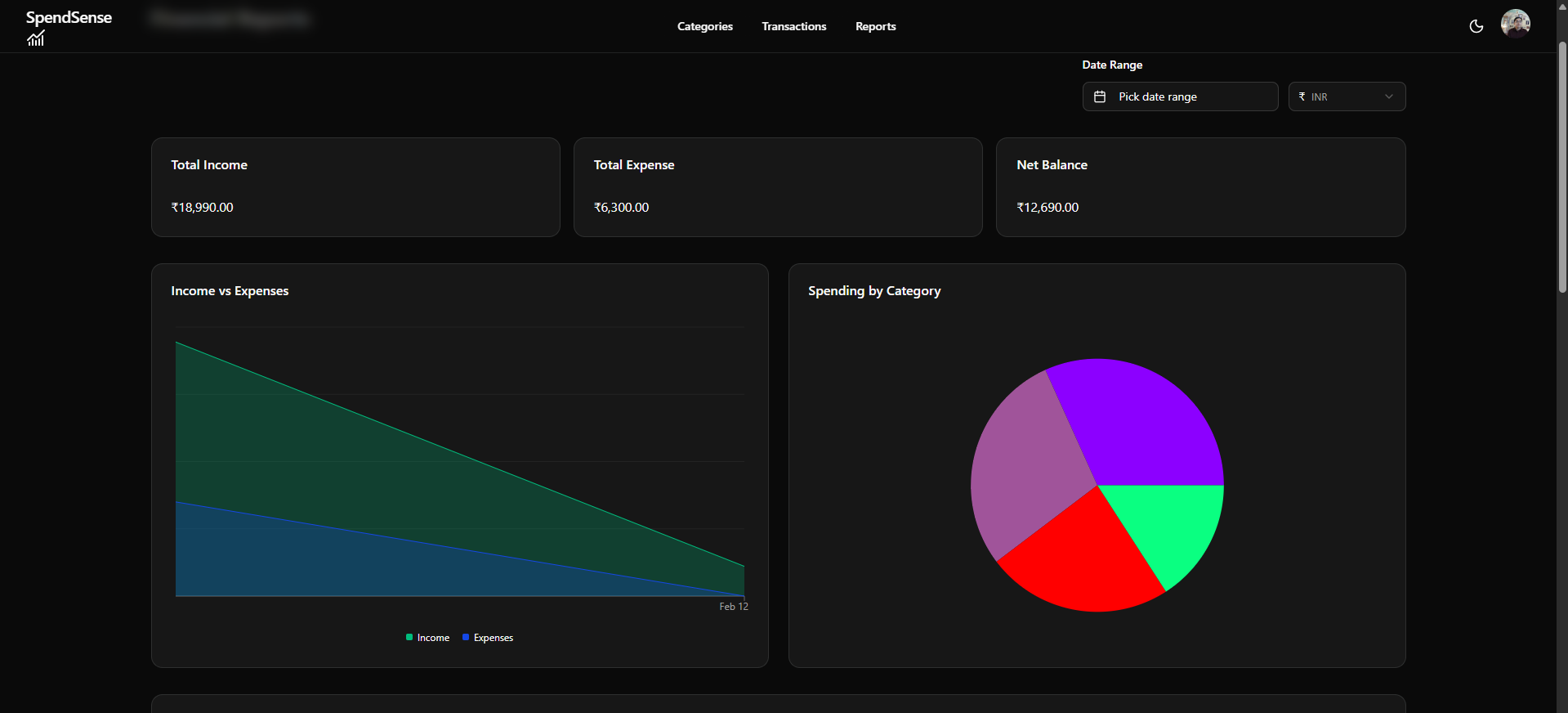Open the user profile avatar

(x=1515, y=24)
